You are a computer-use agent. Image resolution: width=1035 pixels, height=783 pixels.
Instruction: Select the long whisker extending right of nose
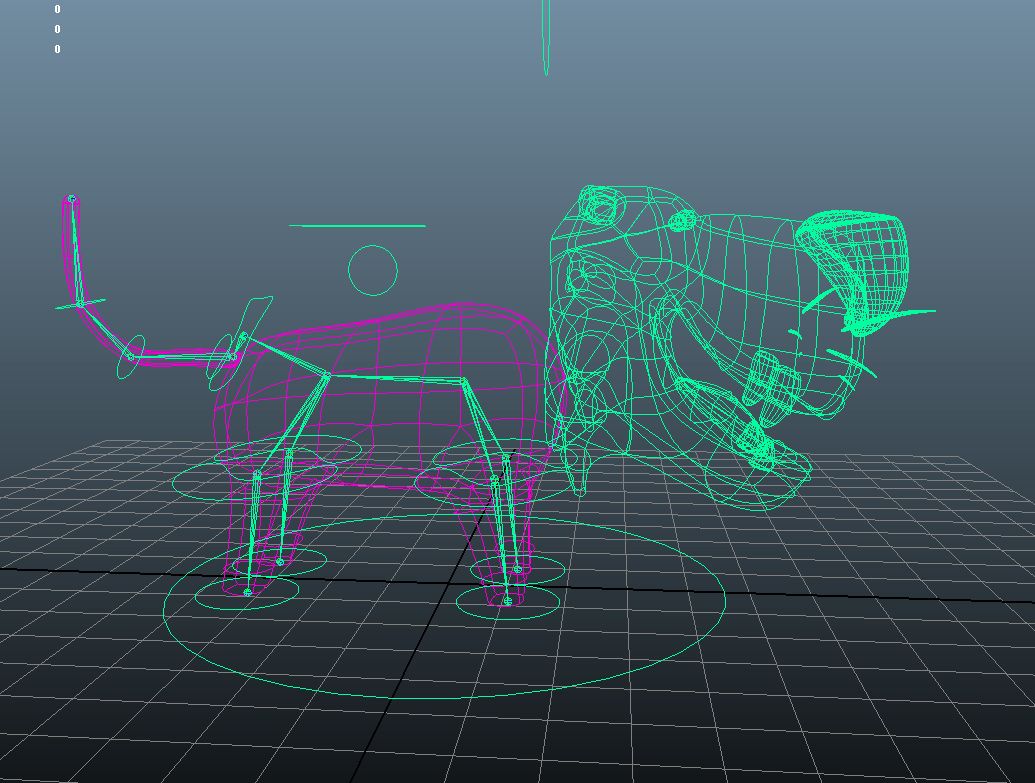[910, 313]
